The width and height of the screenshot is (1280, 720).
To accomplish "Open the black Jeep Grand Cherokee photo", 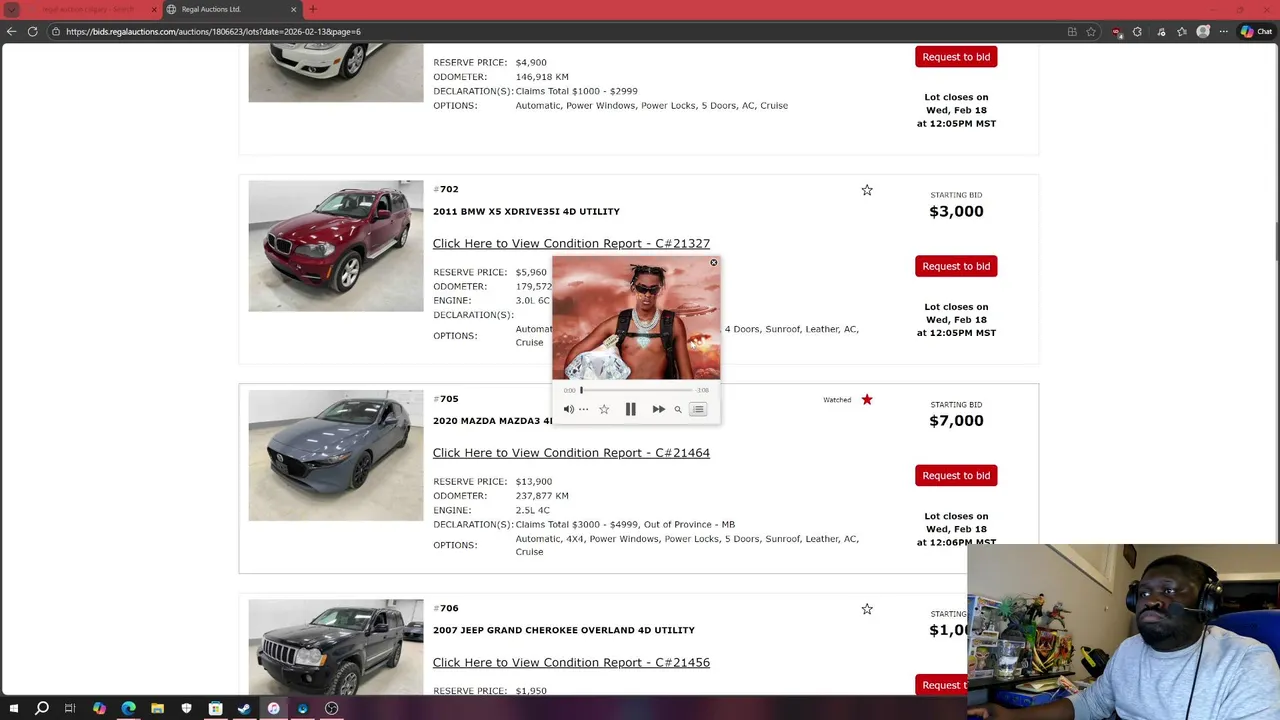I will pos(336,647).
